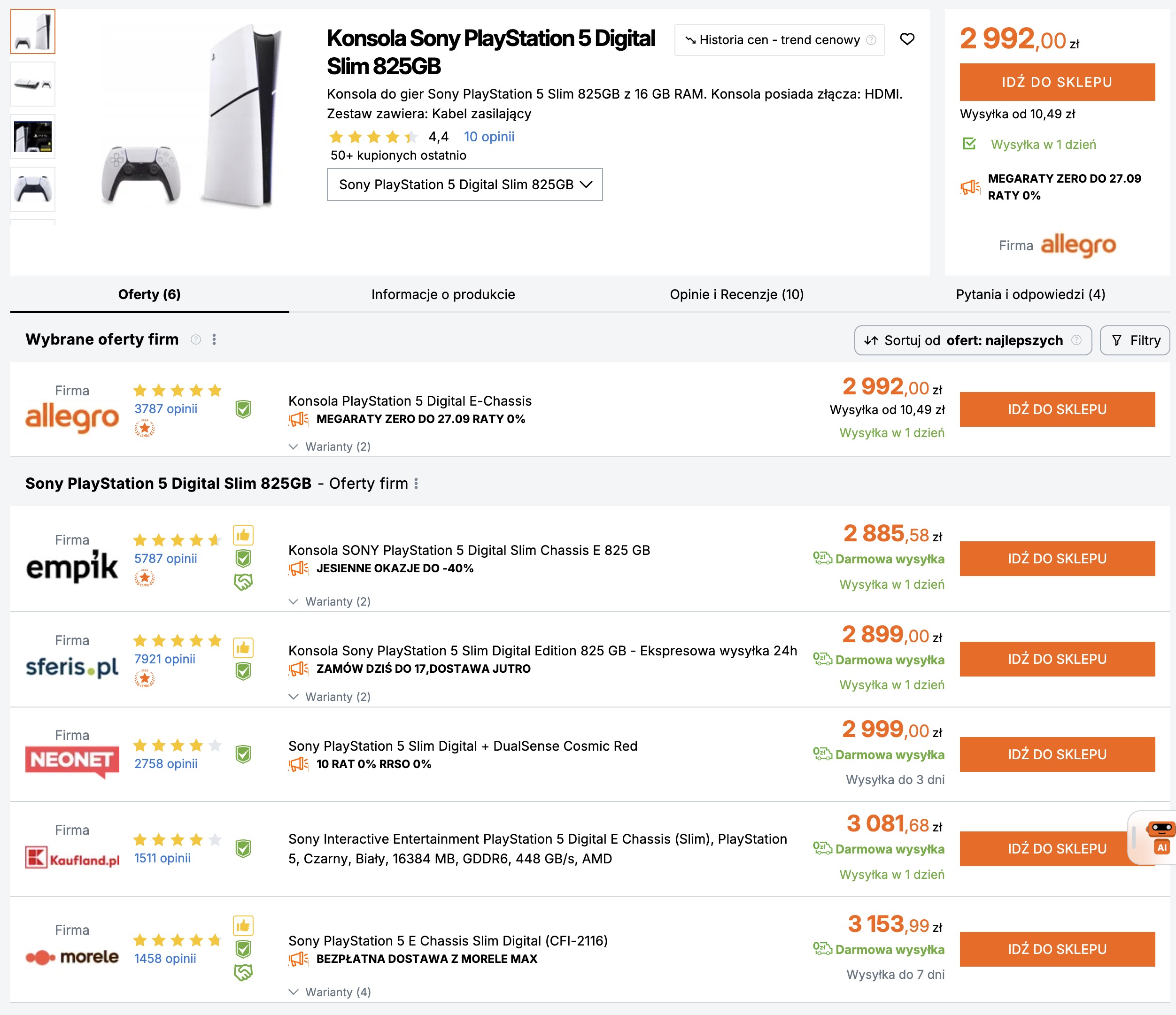Click the thumbs-up badge for empik
Screen dimensions: 1176x1015
(243, 535)
